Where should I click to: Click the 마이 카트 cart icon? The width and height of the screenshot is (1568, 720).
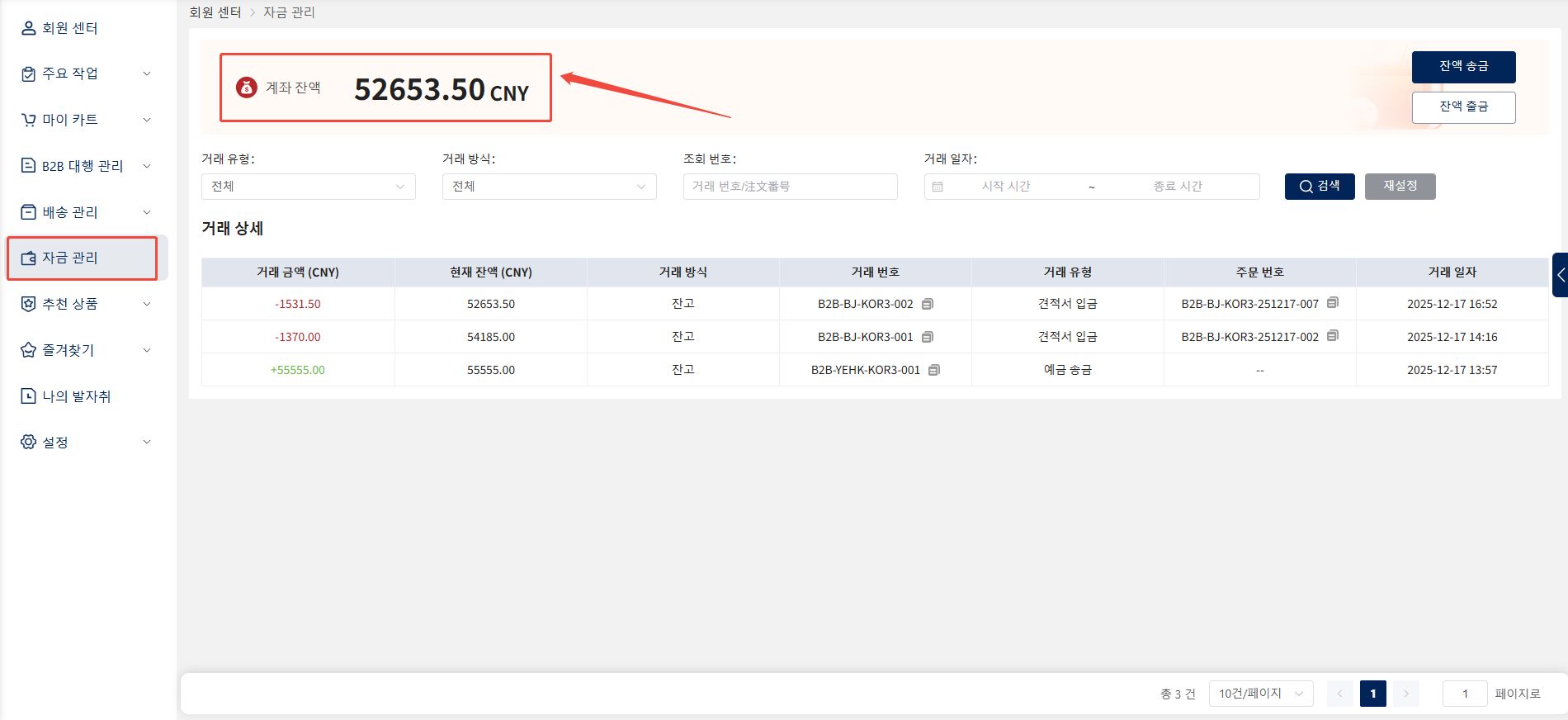28,120
